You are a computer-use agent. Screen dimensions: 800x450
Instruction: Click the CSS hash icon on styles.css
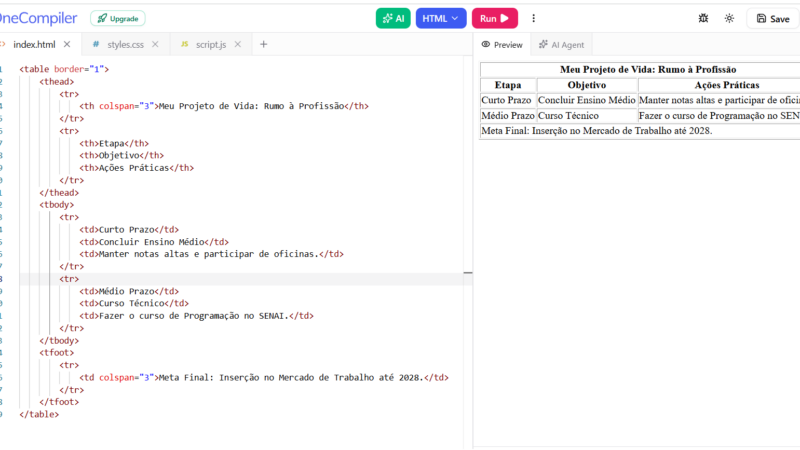pyautogui.click(x=96, y=44)
